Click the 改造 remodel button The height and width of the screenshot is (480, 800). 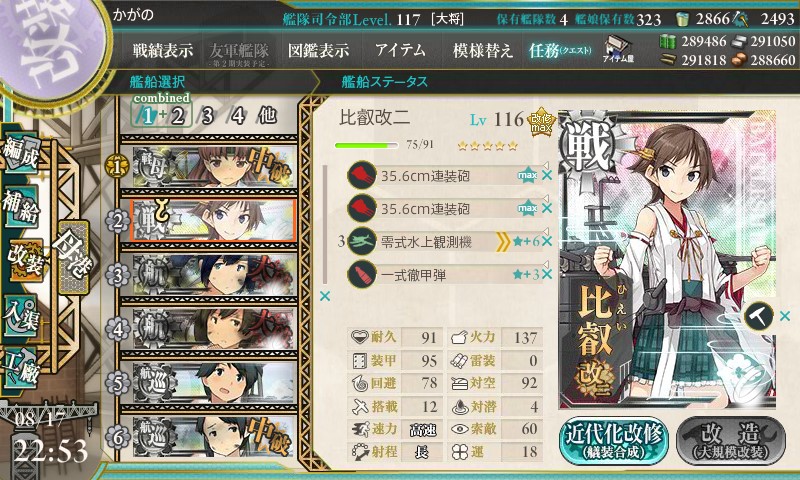pos(731,441)
